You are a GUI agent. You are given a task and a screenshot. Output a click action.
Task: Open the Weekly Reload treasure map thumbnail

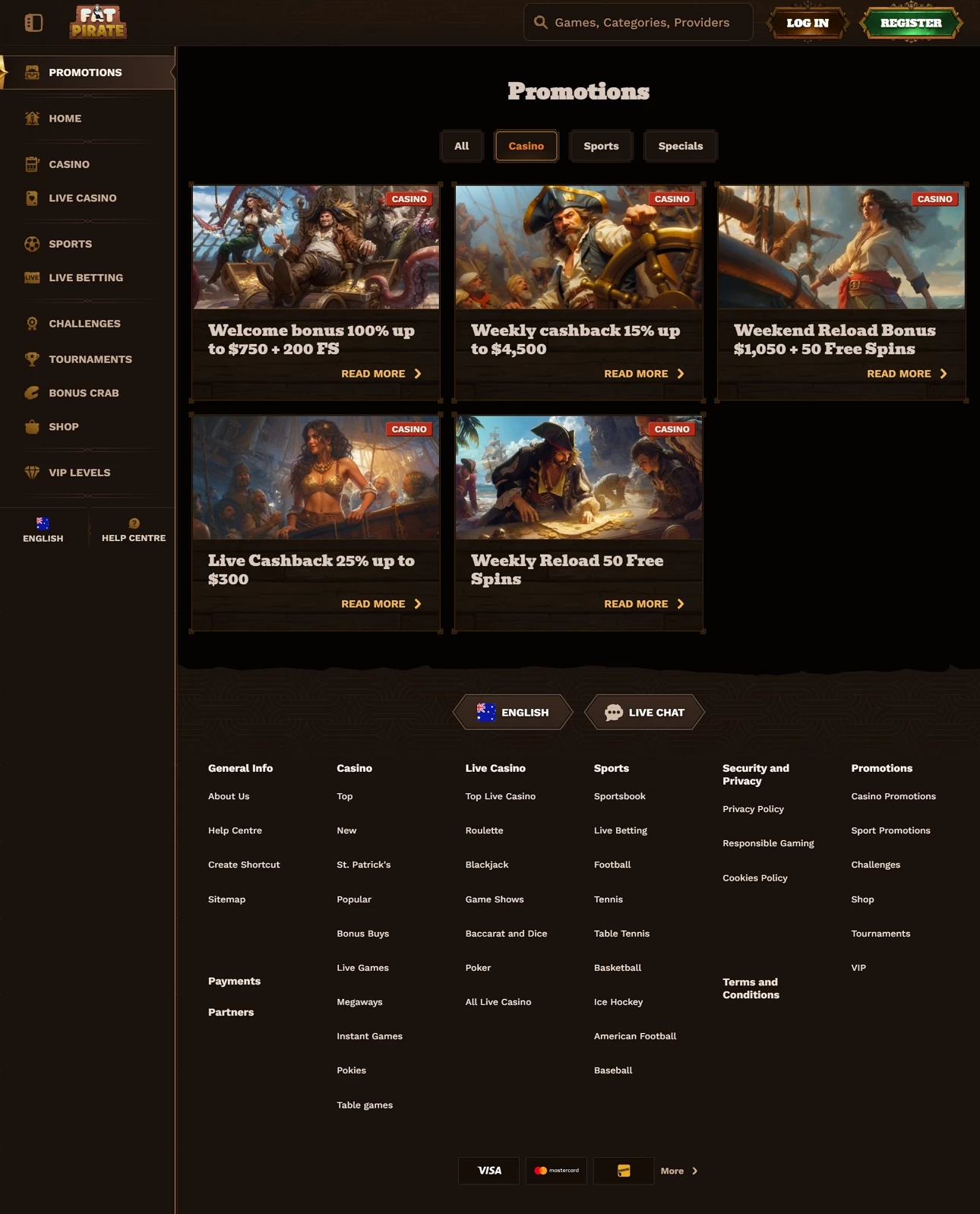(579, 477)
